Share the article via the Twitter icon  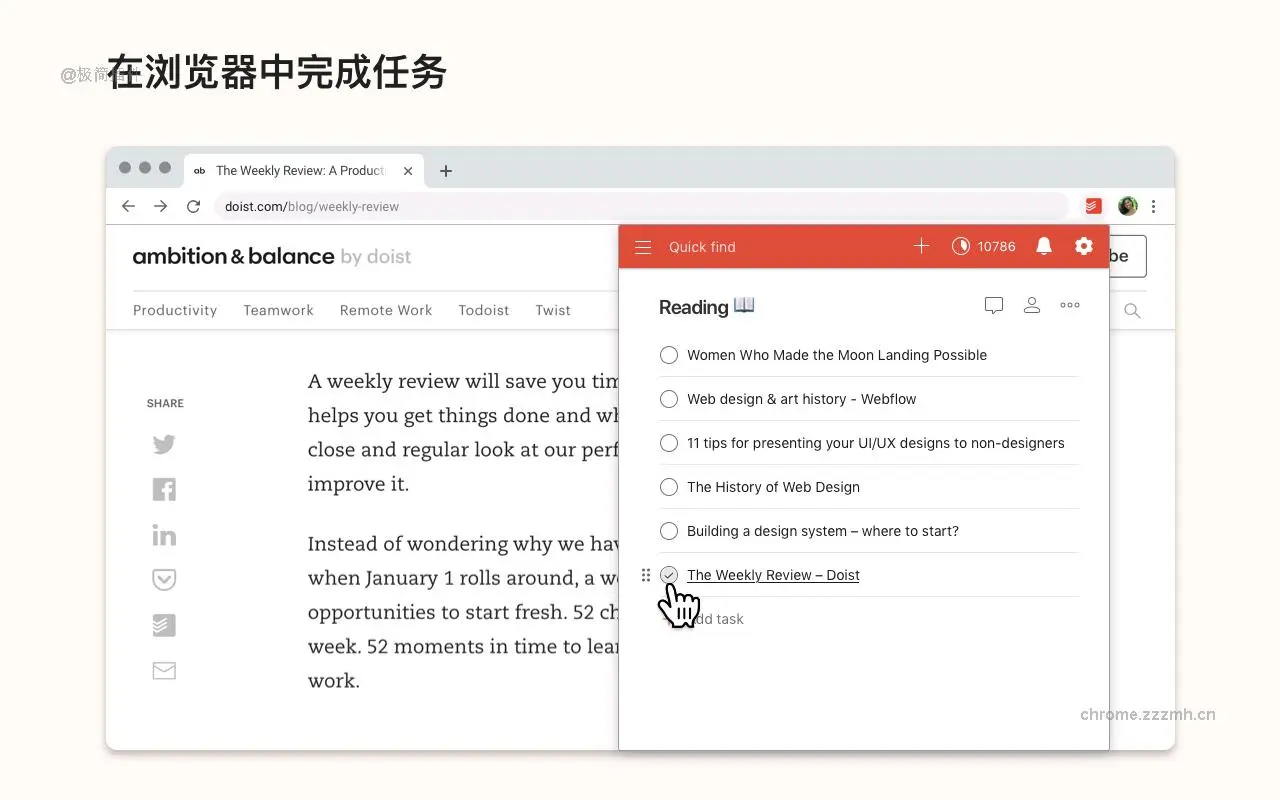coord(164,444)
